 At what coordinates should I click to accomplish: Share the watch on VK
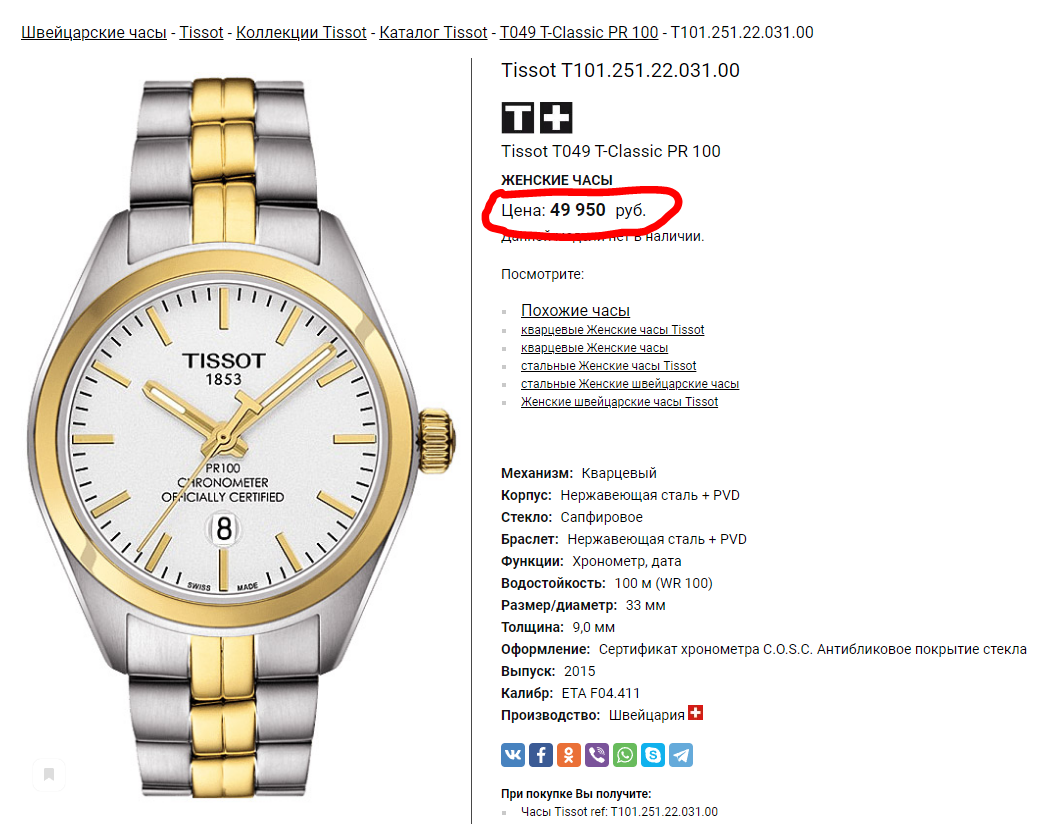(x=513, y=755)
